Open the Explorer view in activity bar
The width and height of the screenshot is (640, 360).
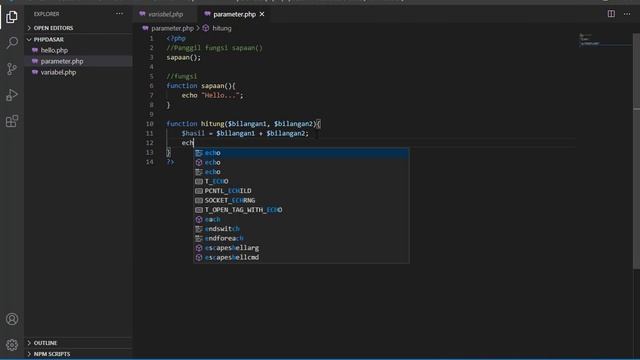click(12, 17)
